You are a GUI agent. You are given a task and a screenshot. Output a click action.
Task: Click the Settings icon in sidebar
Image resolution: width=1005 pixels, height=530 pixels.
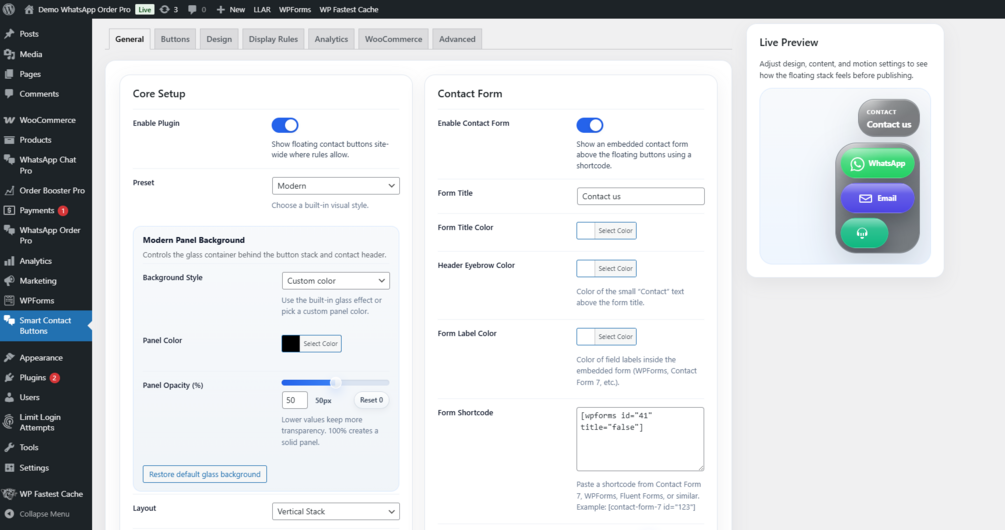9,468
